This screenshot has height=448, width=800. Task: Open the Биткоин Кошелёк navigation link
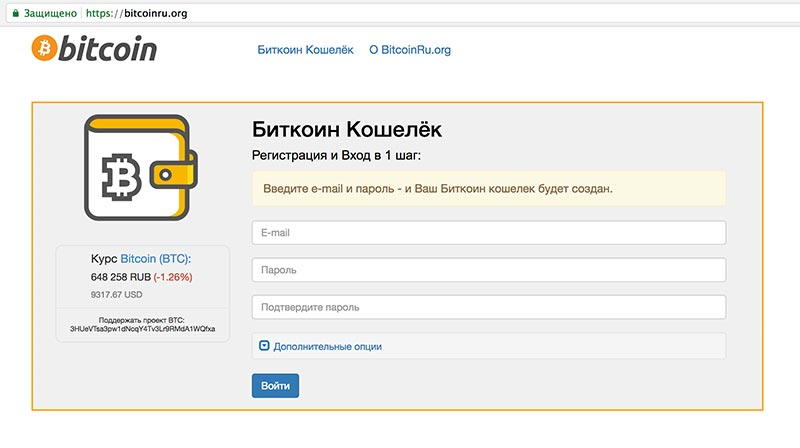(x=305, y=50)
